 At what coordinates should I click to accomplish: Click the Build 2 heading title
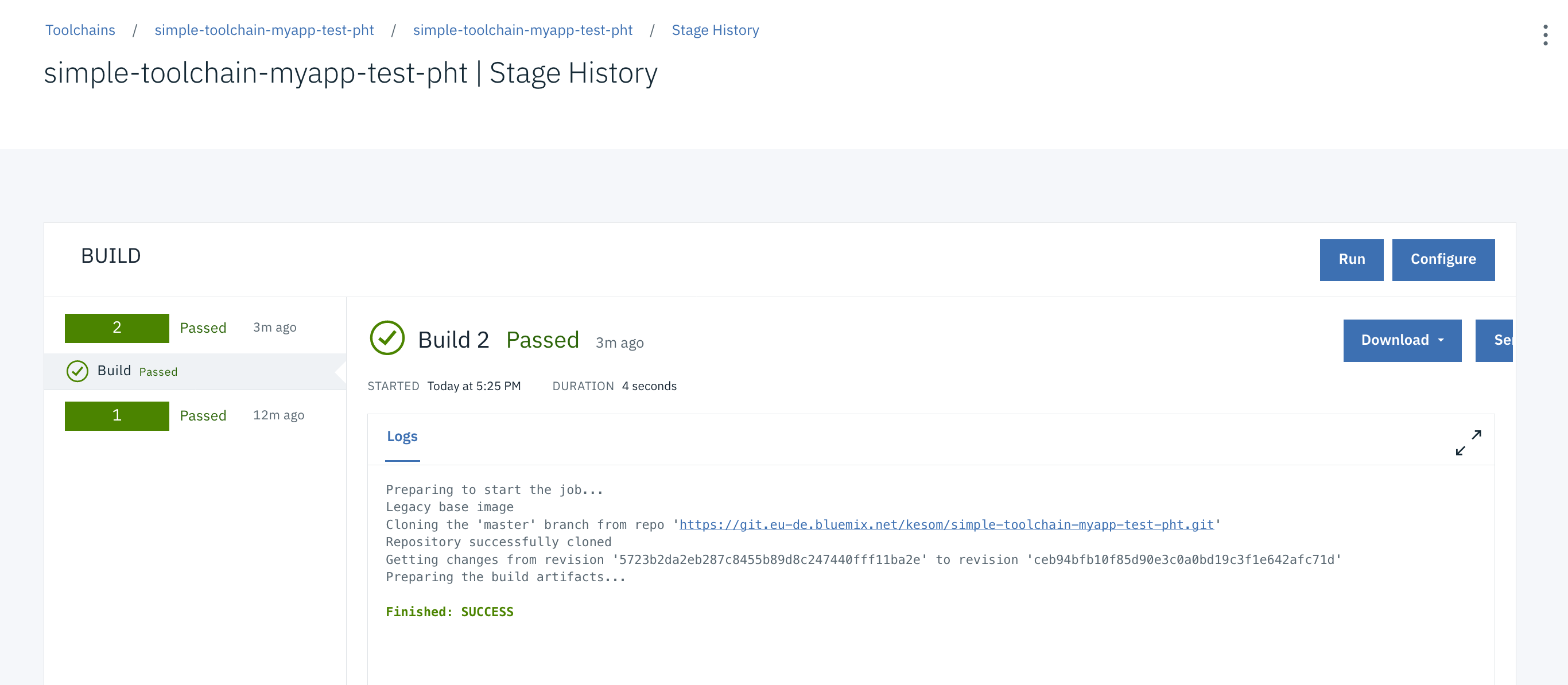(453, 340)
